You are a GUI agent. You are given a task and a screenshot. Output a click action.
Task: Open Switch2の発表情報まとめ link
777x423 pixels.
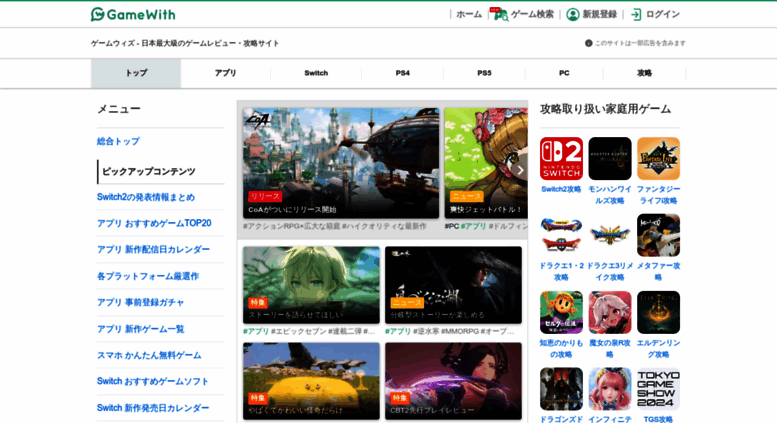146,197
